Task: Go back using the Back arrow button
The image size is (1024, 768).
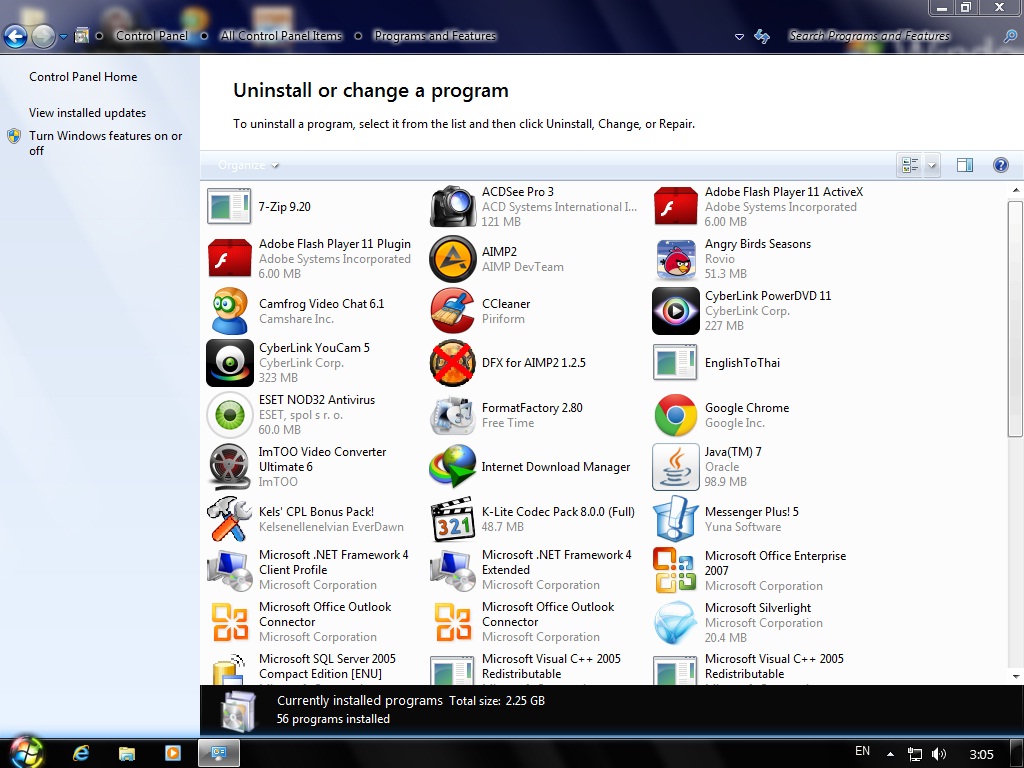Action: (x=16, y=37)
